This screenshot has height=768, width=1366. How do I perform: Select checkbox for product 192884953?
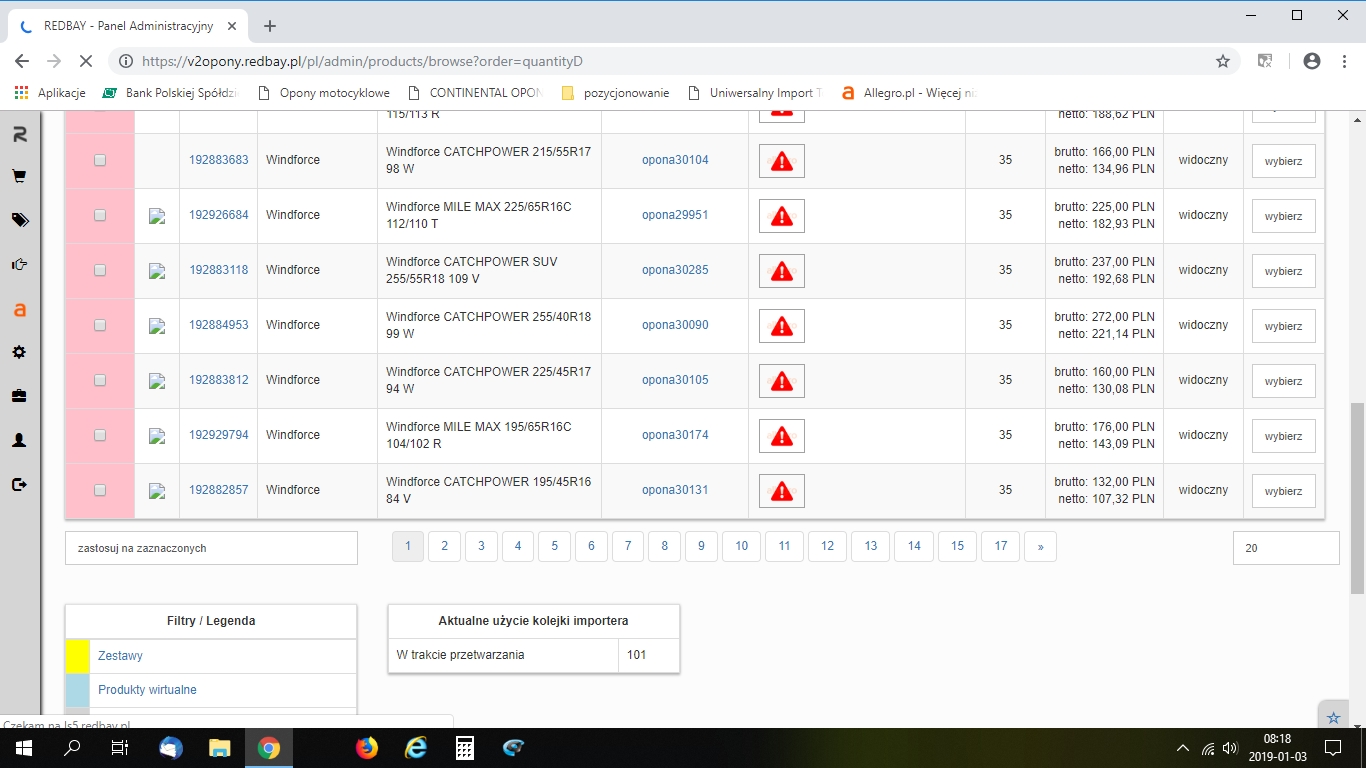[x=100, y=325]
